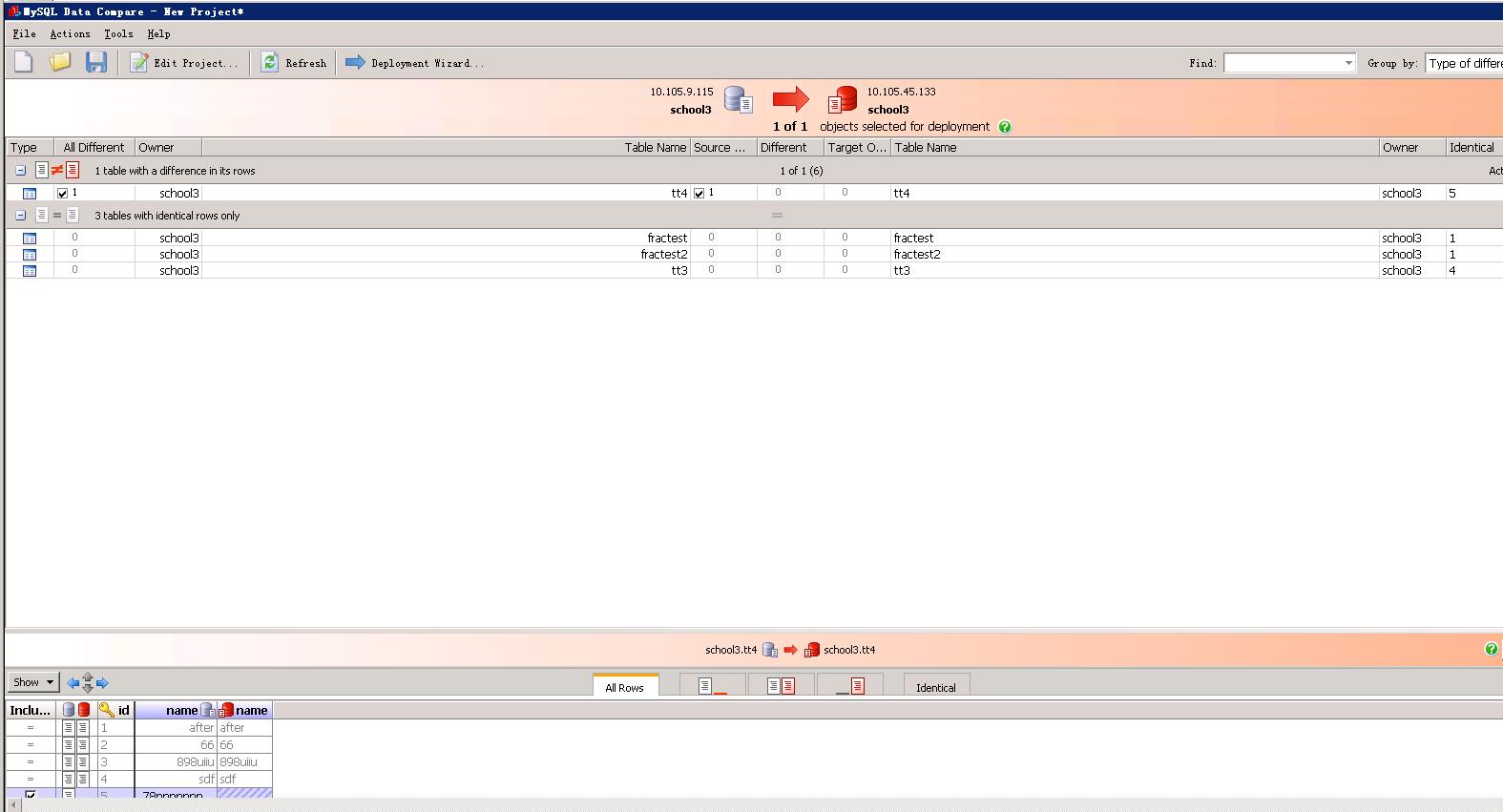Image resolution: width=1503 pixels, height=812 pixels.
Task: Open a project with the folder icon
Action: click(x=60, y=63)
